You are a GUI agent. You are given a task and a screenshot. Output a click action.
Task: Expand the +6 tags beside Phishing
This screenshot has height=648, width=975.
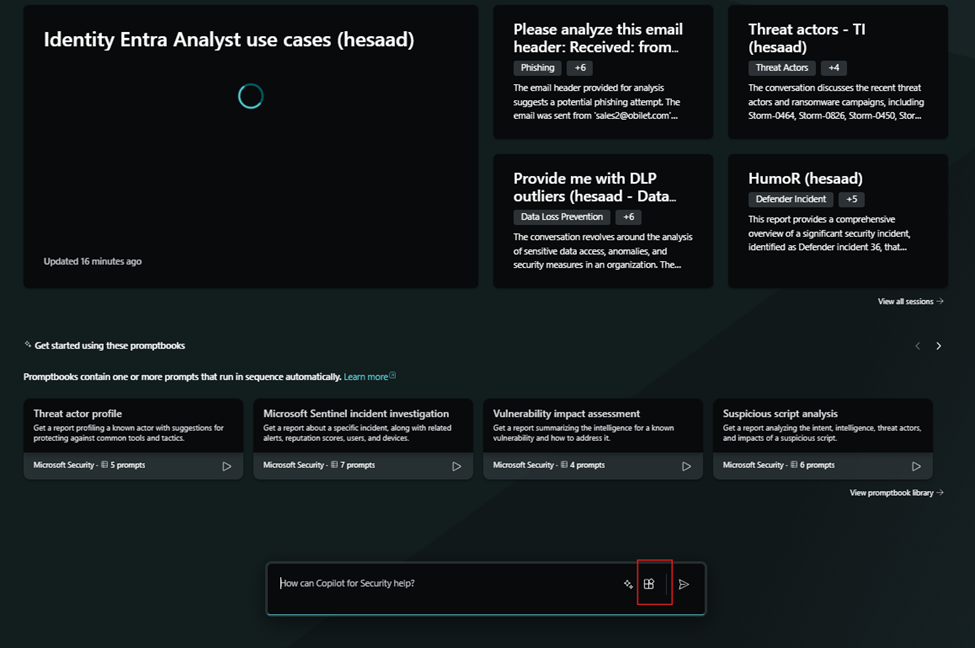pyautogui.click(x=580, y=68)
